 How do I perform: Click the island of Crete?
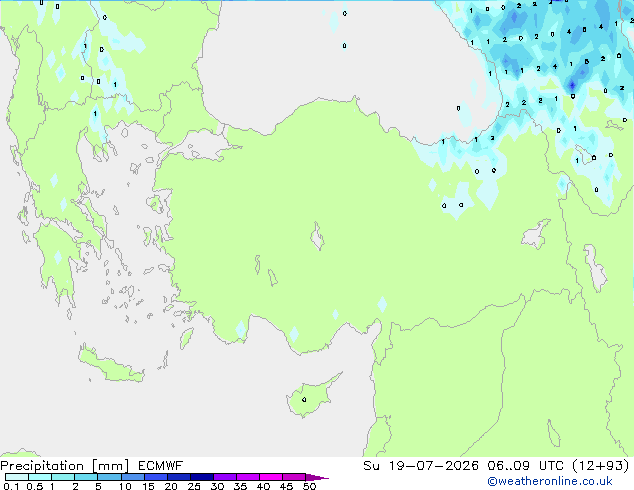click(x=110, y=365)
